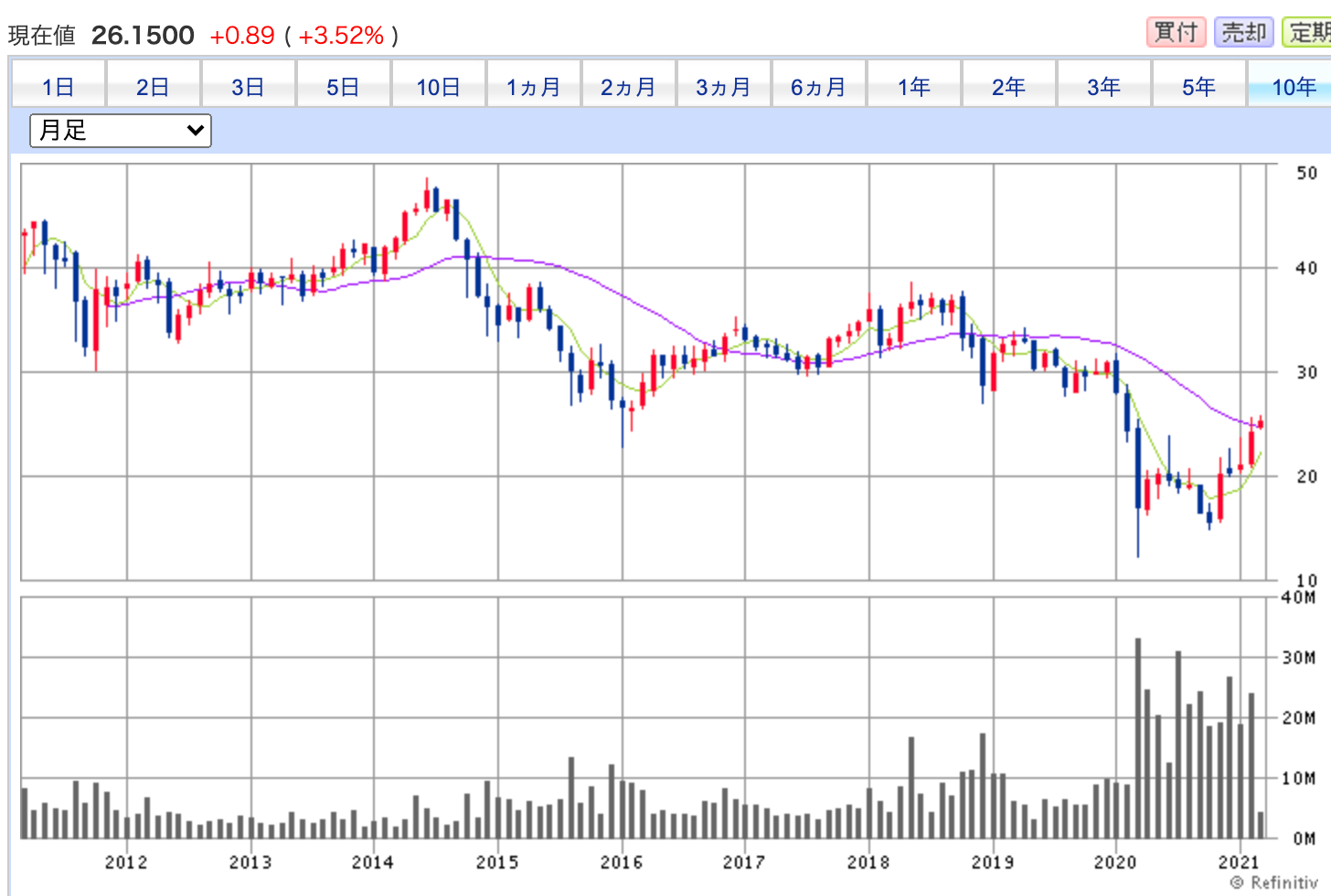
Task: View the 1年 chart range
Action: 914,87
